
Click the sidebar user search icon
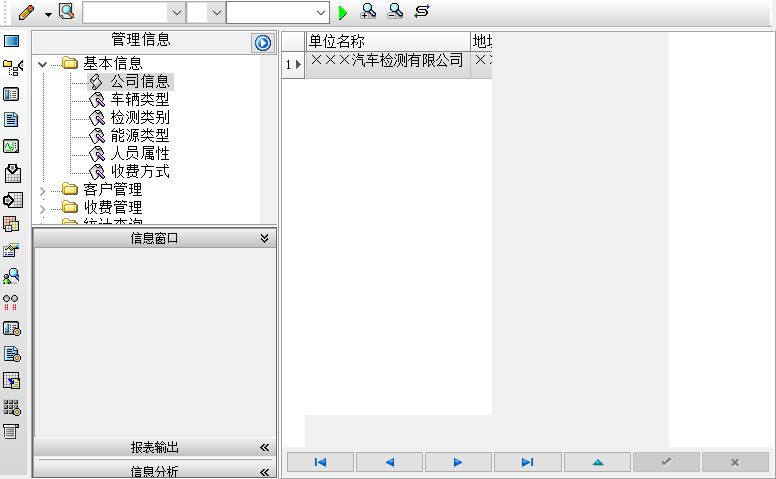(11, 276)
